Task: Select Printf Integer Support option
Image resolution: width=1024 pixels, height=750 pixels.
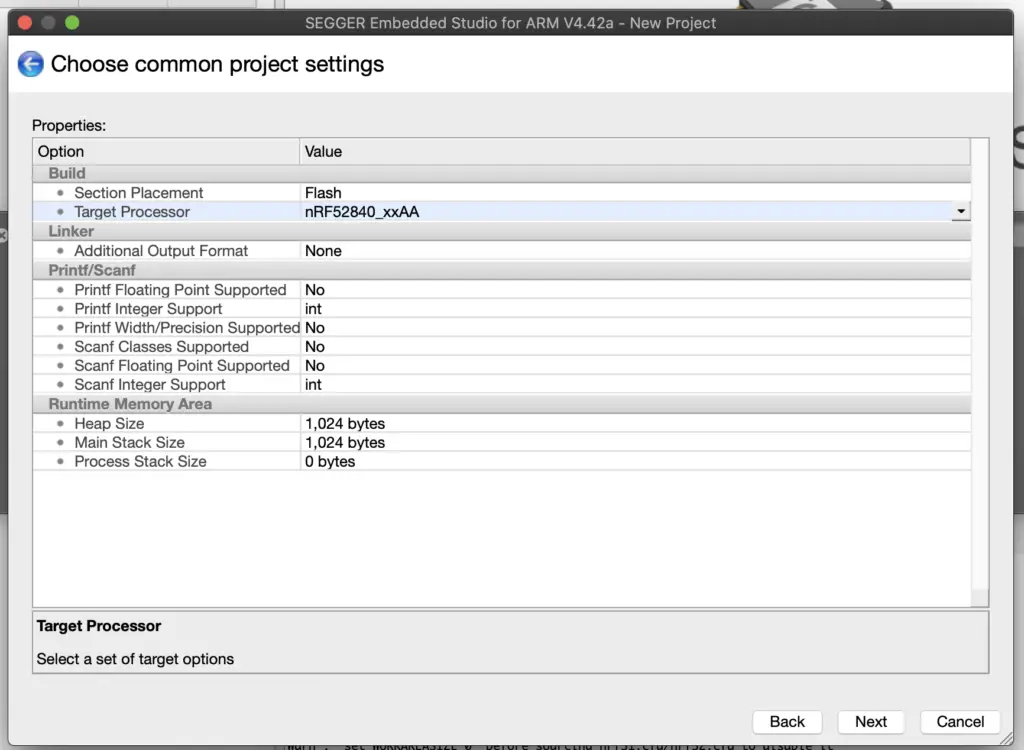Action: 148,308
